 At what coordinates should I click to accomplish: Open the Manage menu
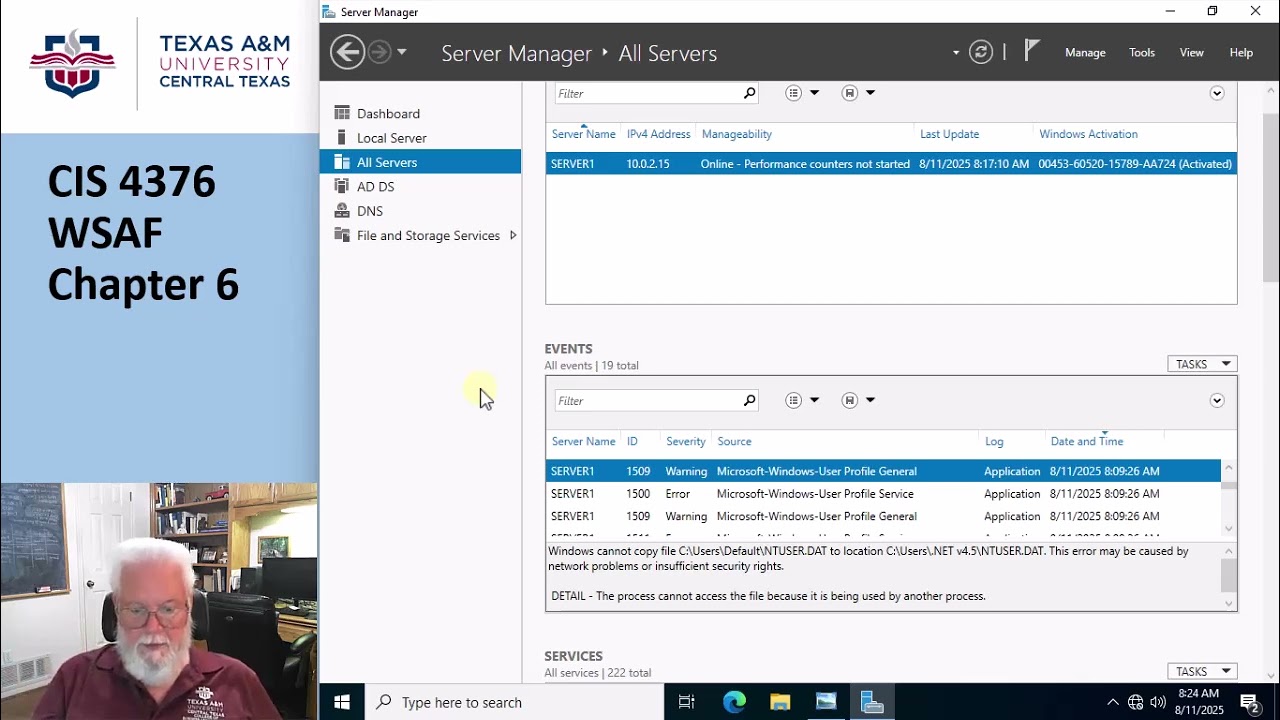click(x=1085, y=52)
